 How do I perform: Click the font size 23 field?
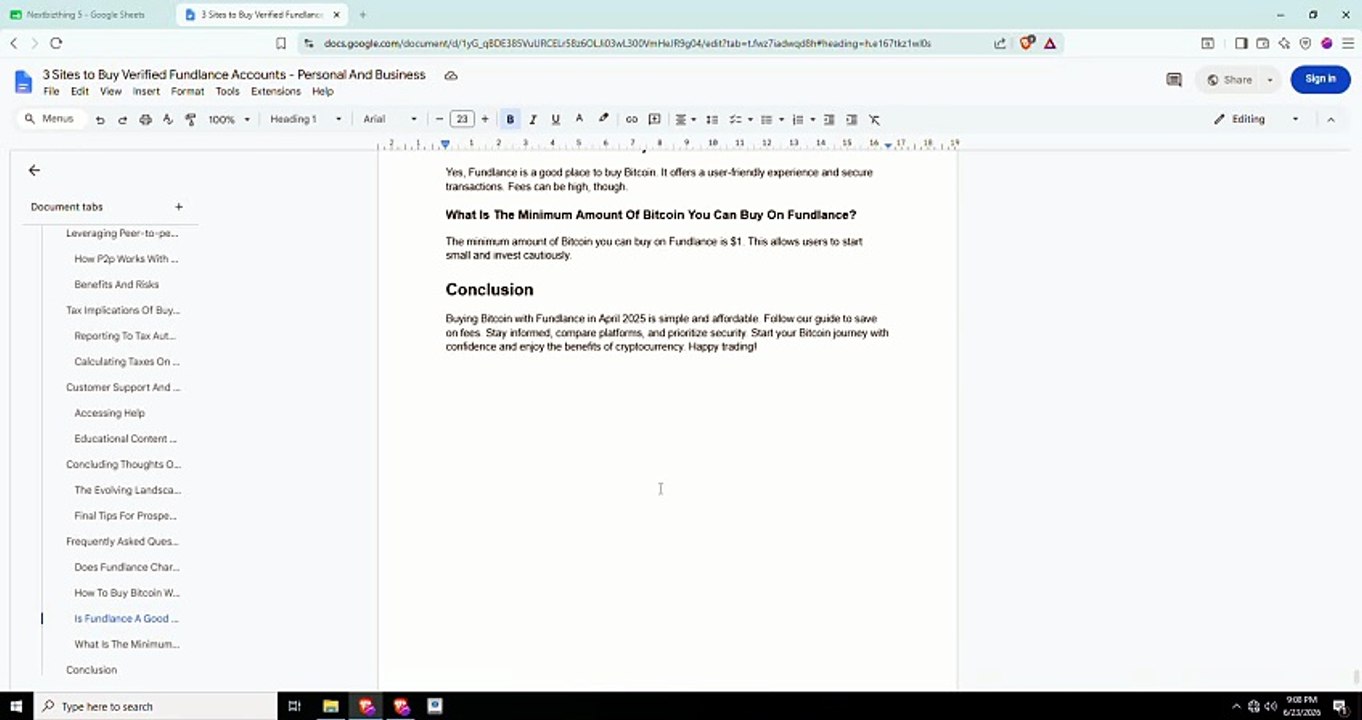pyautogui.click(x=462, y=120)
